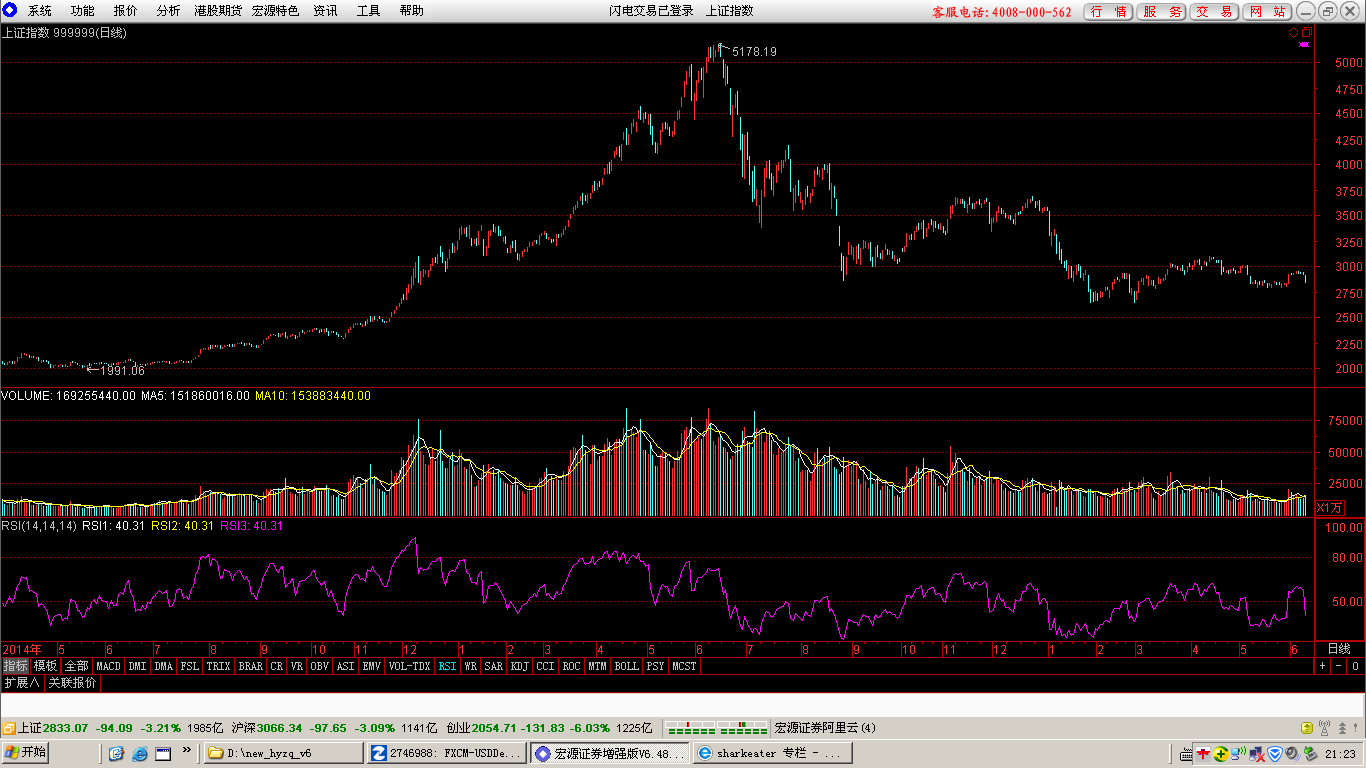
Task: Switch to the MACD indicator
Action: coord(108,665)
